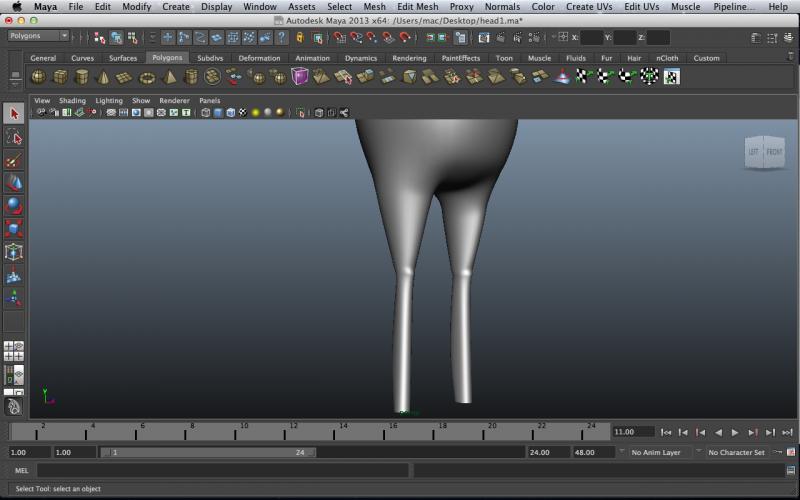
Task: Create a polygon torus from the shelf
Action: (x=147, y=77)
